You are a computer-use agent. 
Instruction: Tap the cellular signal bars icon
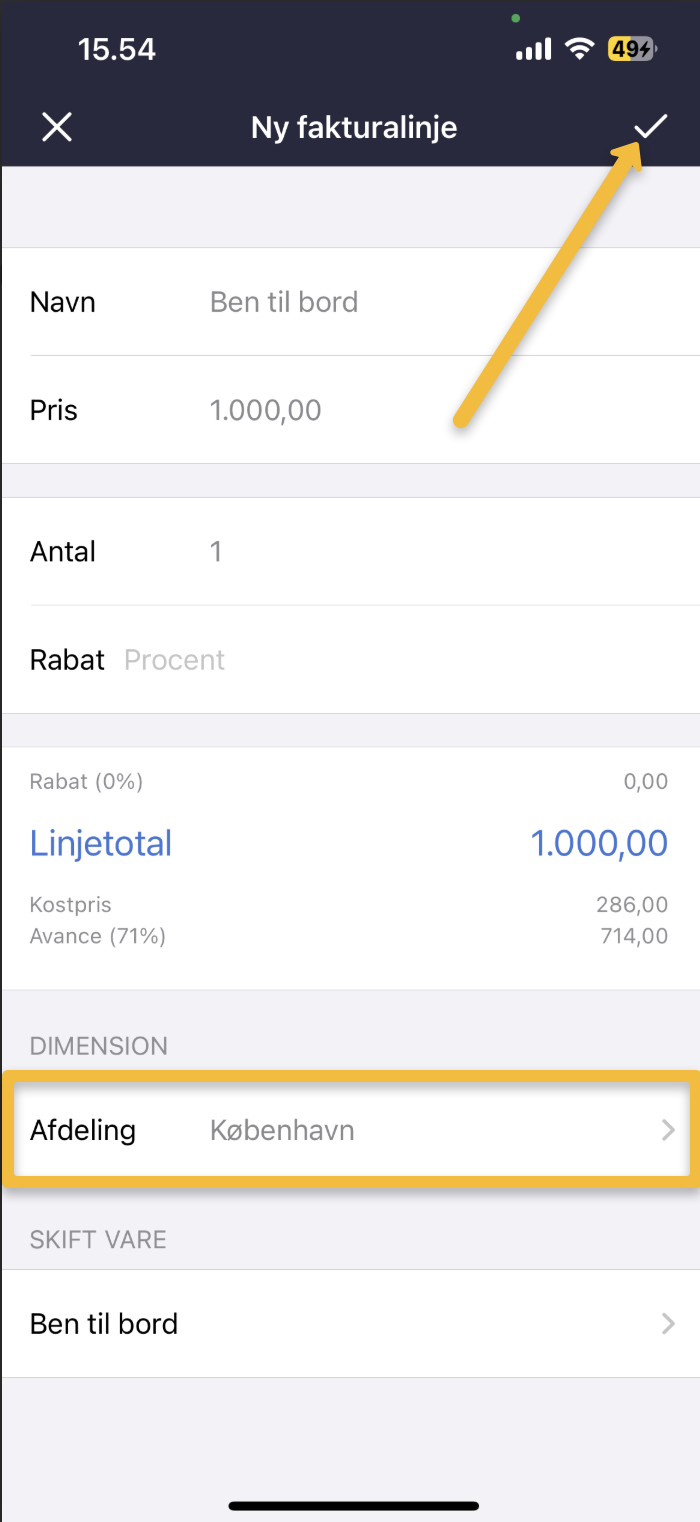(534, 49)
